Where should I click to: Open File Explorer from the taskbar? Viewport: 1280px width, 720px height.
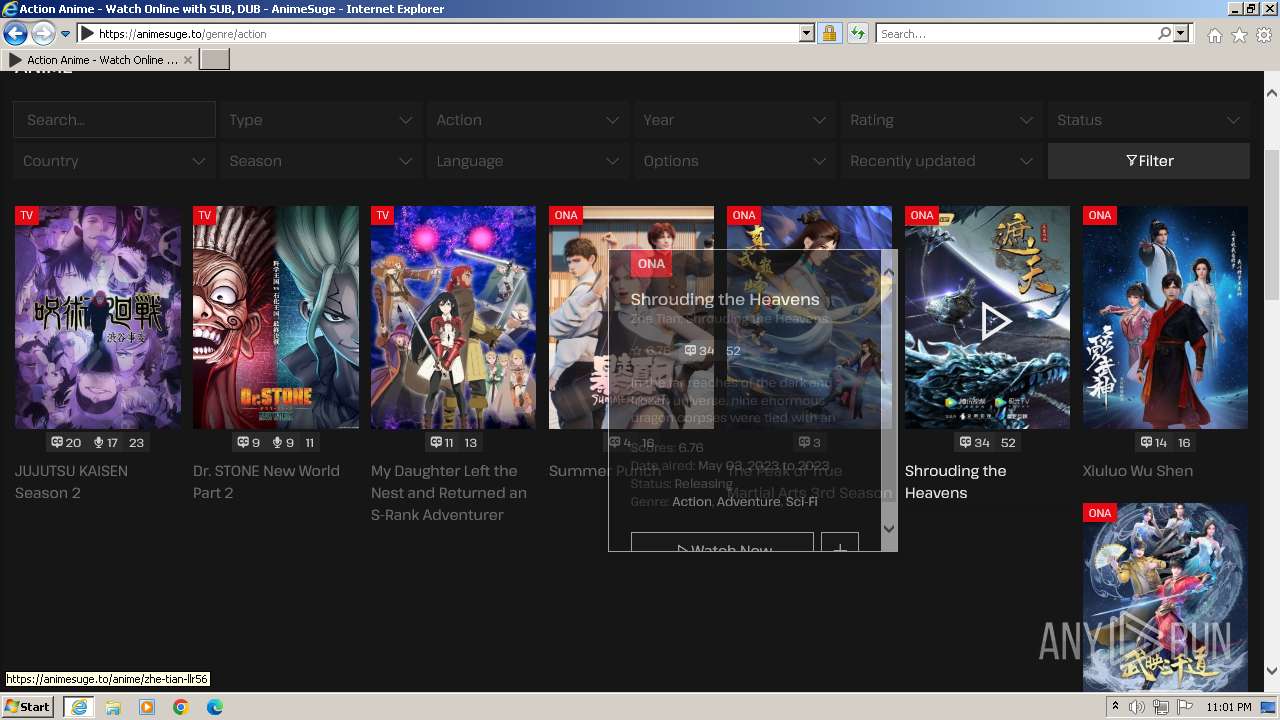pyautogui.click(x=113, y=707)
